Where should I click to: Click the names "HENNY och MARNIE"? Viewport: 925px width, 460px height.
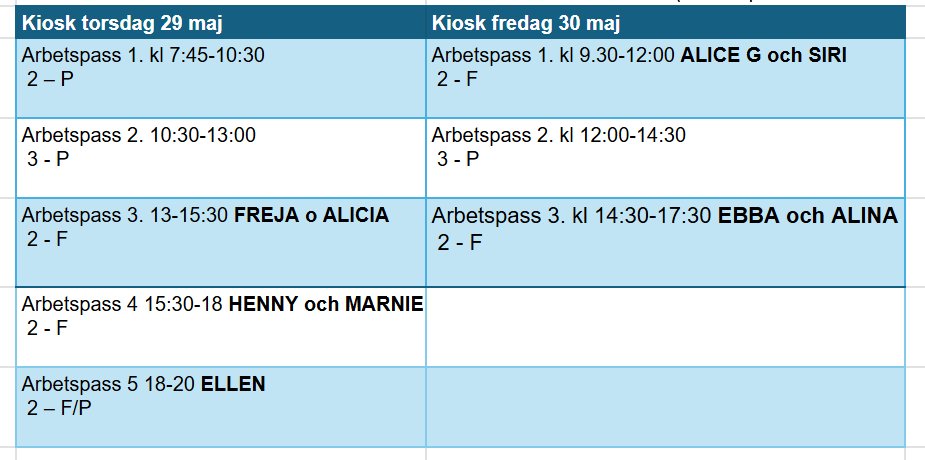click(326, 305)
